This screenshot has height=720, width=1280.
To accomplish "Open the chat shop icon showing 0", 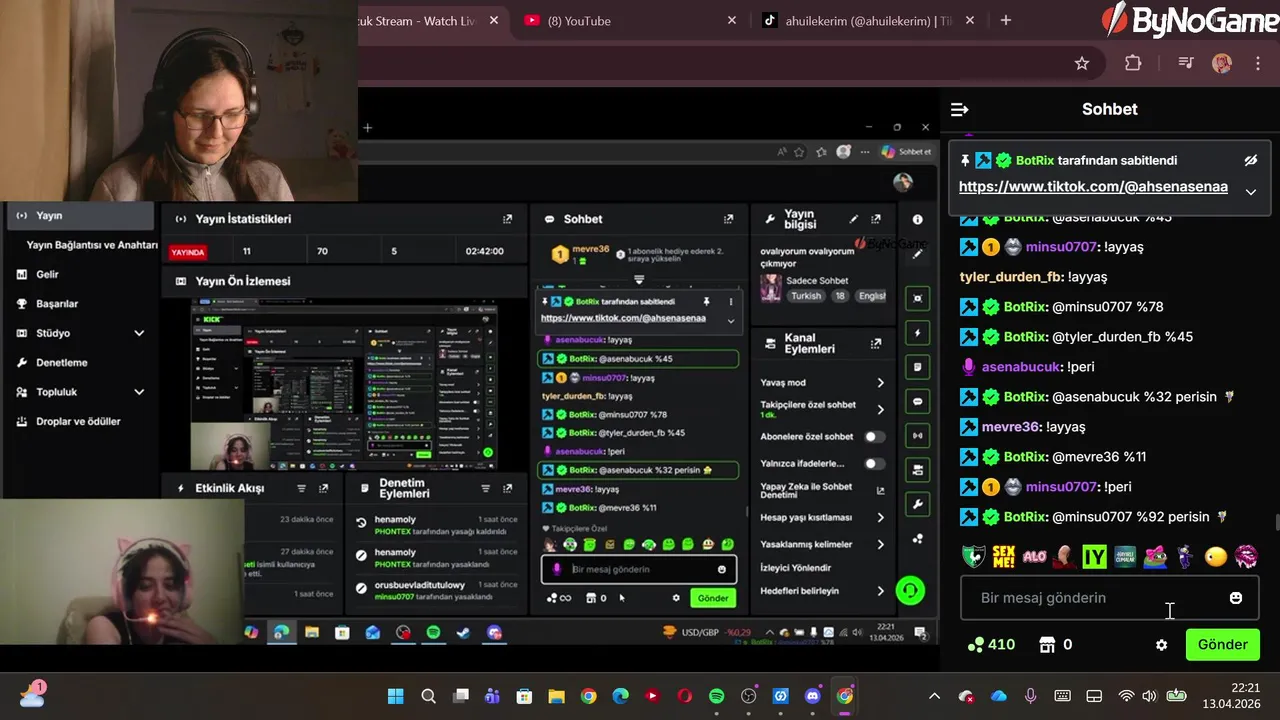I will (x=1056, y=645).
